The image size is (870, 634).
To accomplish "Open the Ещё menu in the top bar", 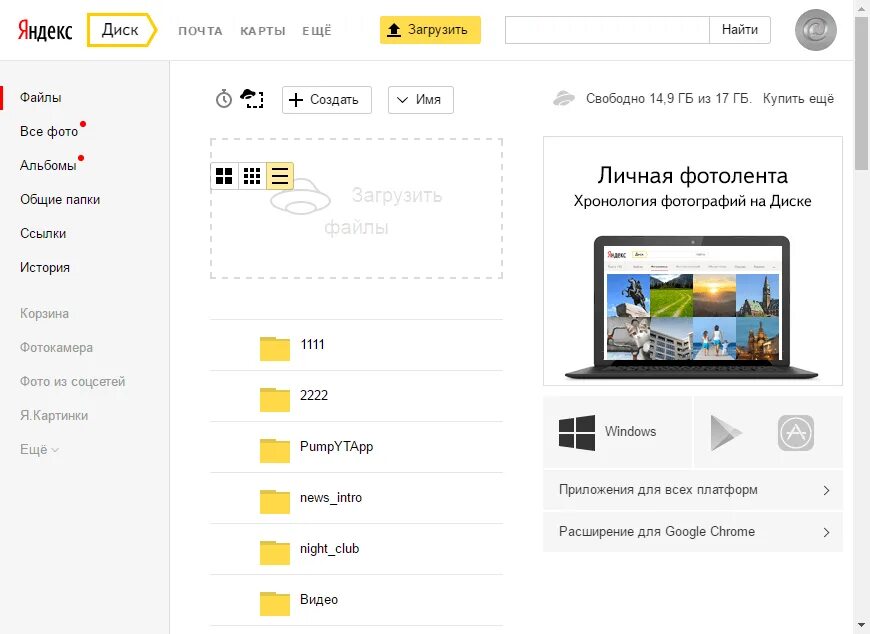I will click(x=317, y=31).
